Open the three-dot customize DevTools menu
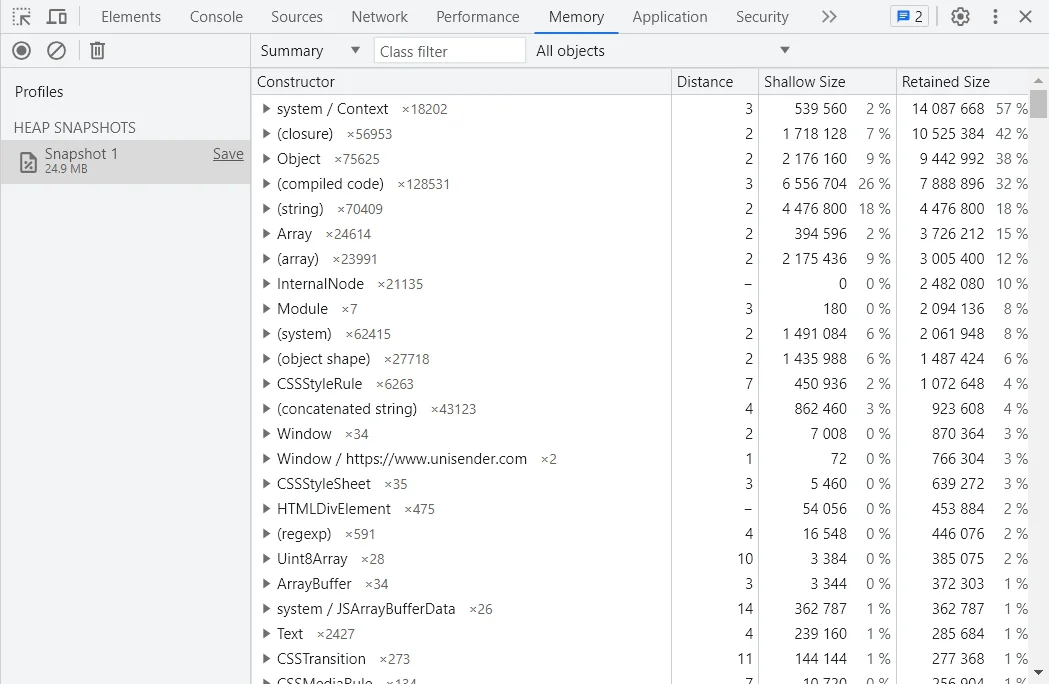The image size is (1049, 684). (x=995, y=17)
